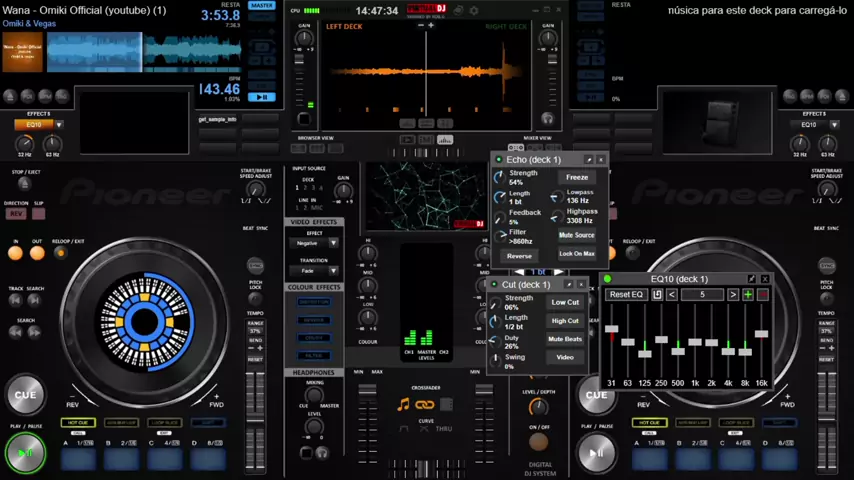Click the 16k band slider in EQ10
The height and width of the screenshot is (480, 854).
pyautogui.click(x=762, y=335)
